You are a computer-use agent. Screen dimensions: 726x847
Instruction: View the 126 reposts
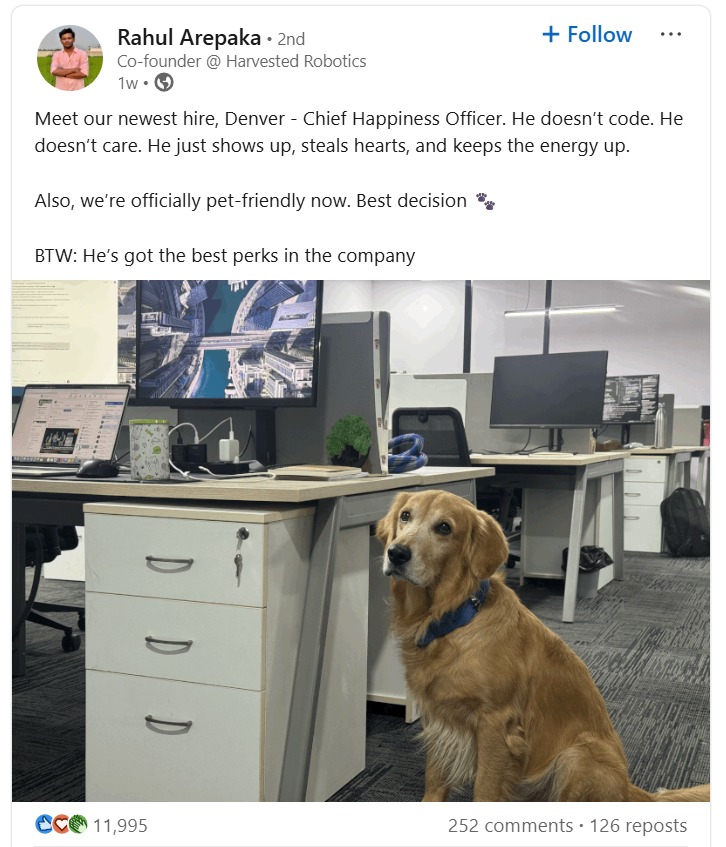pos(638,825)
